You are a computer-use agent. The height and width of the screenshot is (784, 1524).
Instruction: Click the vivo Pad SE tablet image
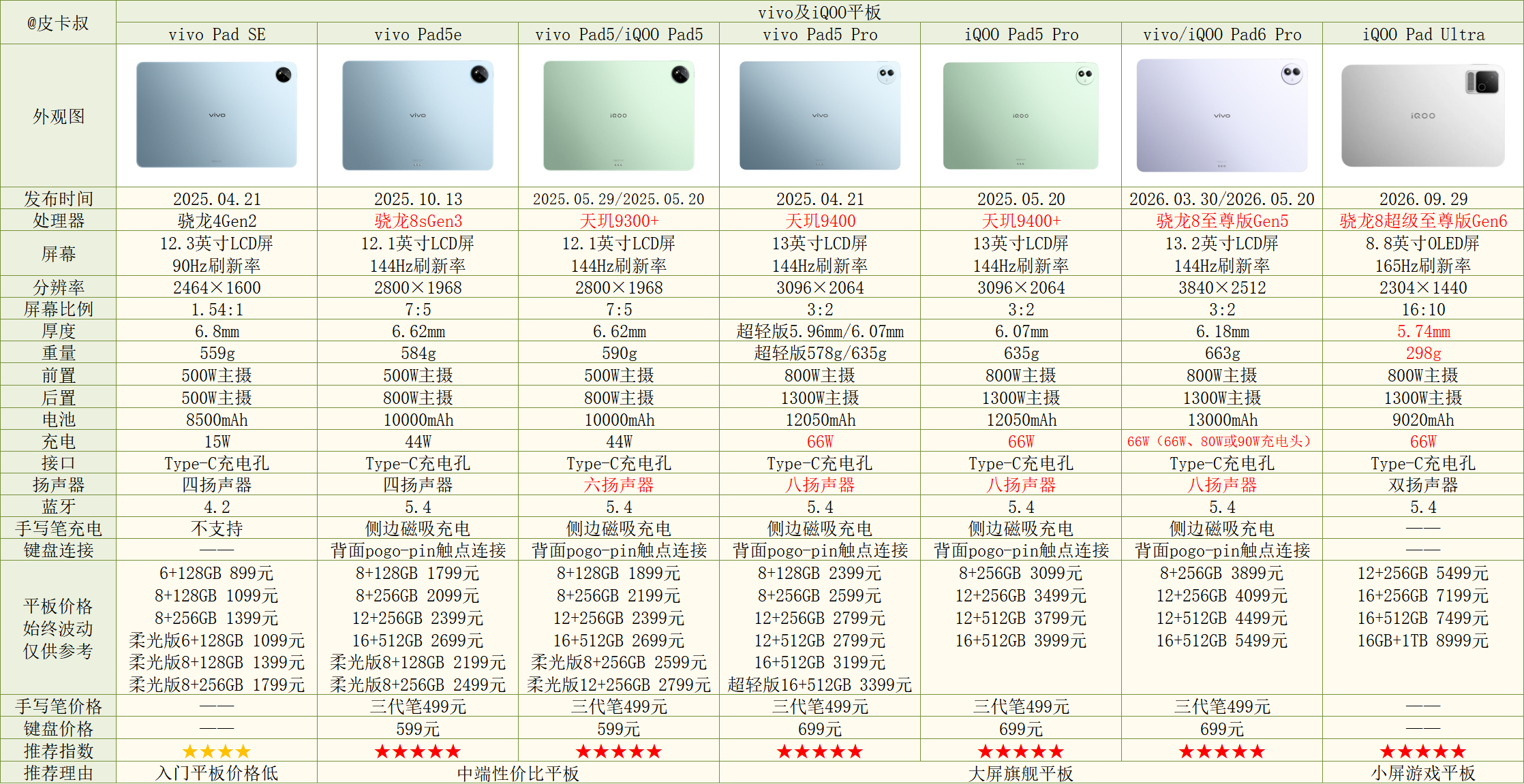tap(217, 114)
